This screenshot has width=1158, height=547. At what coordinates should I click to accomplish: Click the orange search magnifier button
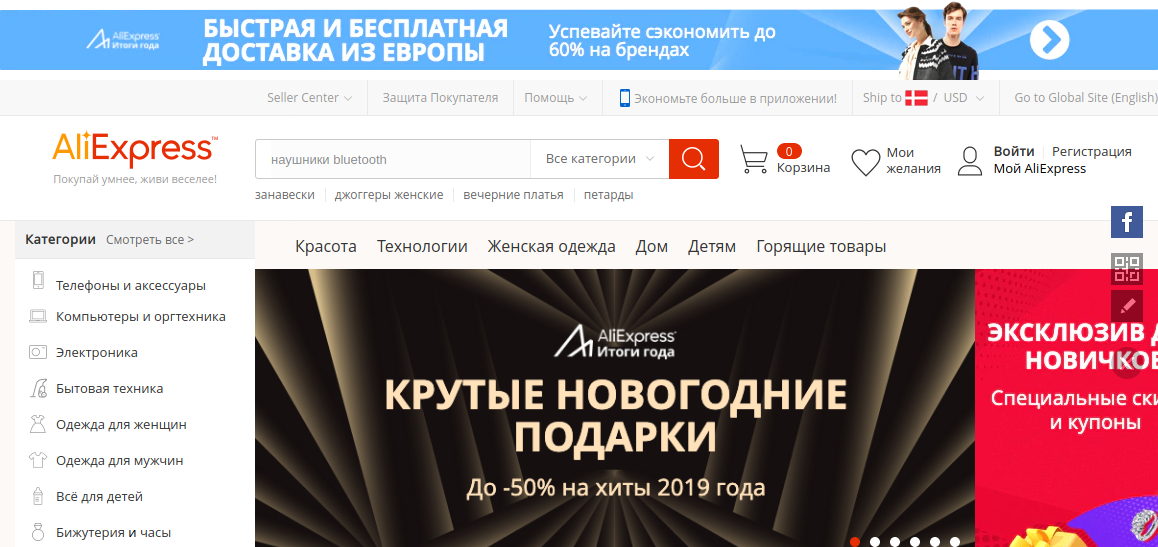[x=693, y=159]
